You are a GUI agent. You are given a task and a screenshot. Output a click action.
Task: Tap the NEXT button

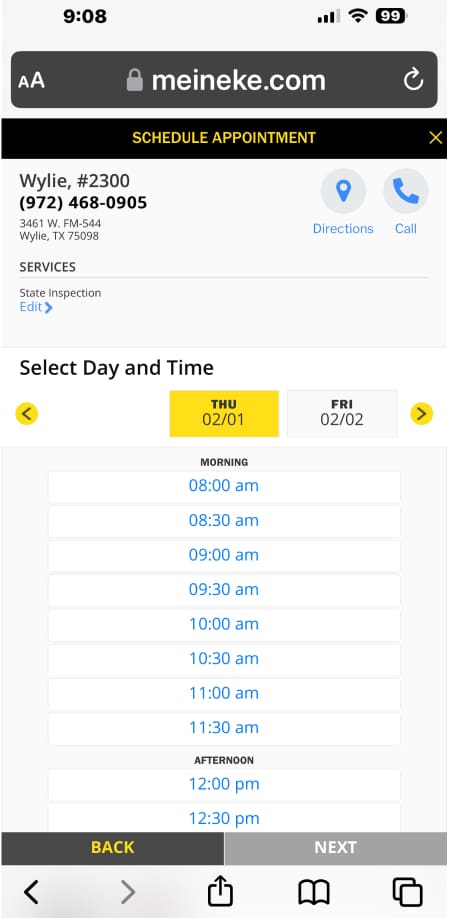(336, 848)
